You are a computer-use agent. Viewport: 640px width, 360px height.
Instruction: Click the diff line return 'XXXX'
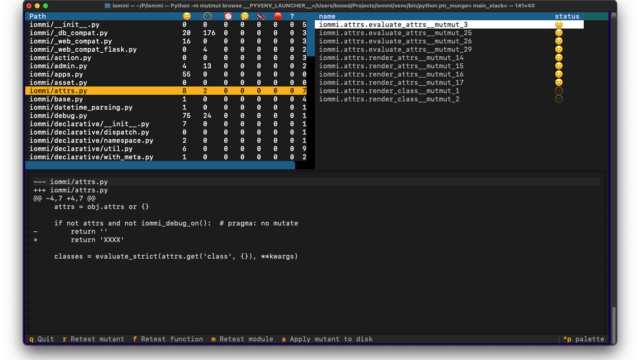tap(97, 240)
